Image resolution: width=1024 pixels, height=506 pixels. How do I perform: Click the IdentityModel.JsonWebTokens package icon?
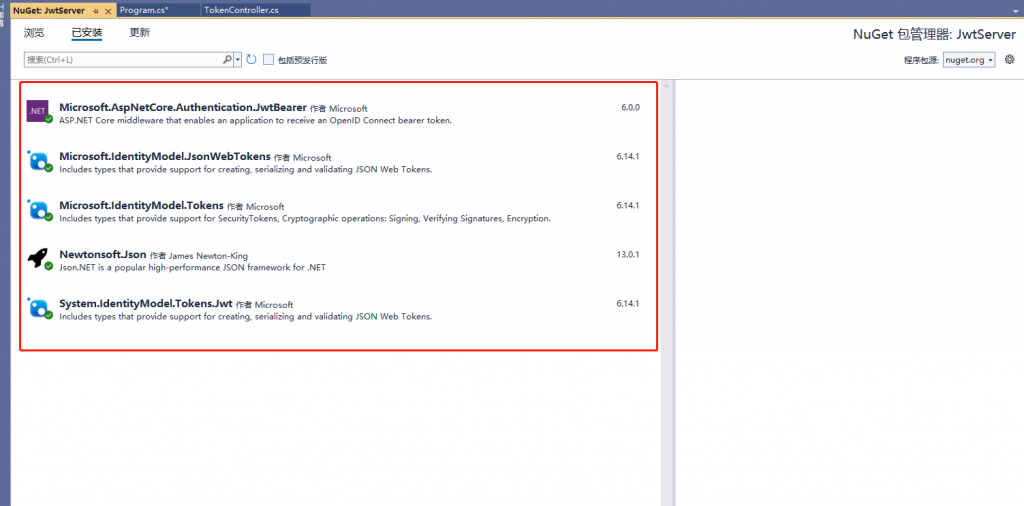tap(38, 161)
